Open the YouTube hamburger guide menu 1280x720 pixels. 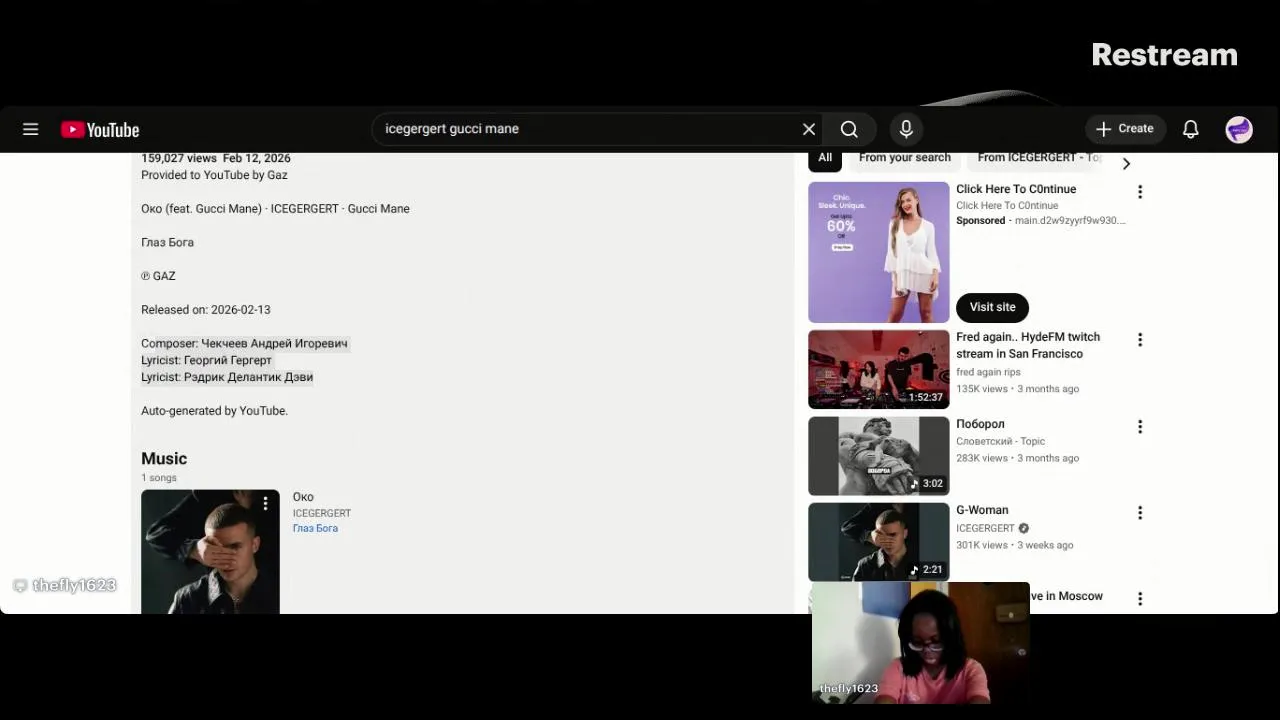tap(31, 129)
